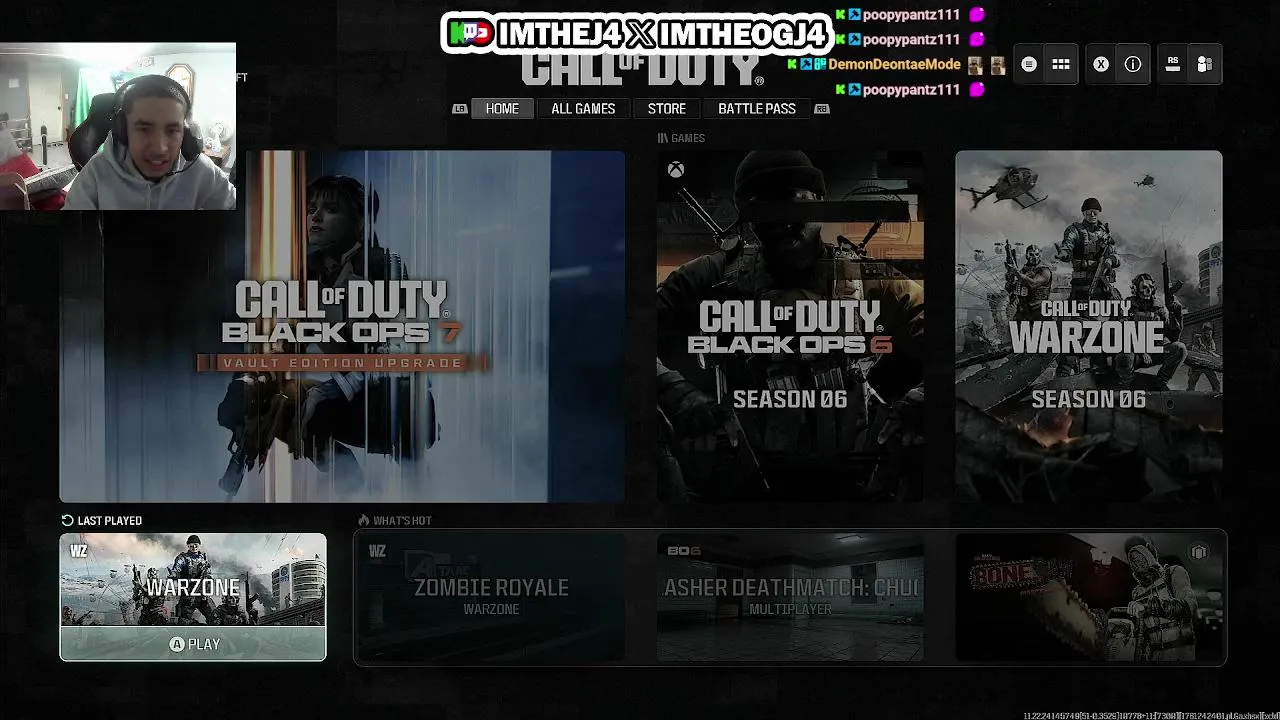Screen dimensions: 1280x720
Task: Click the LAST PLAYED section label
Action: click(110, 520)
